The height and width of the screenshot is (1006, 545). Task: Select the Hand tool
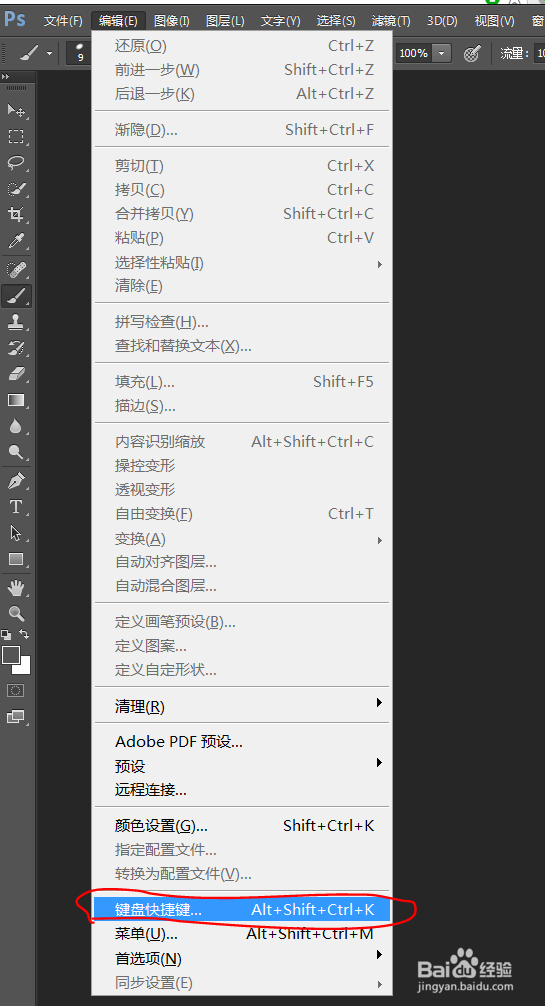point(16,586)
